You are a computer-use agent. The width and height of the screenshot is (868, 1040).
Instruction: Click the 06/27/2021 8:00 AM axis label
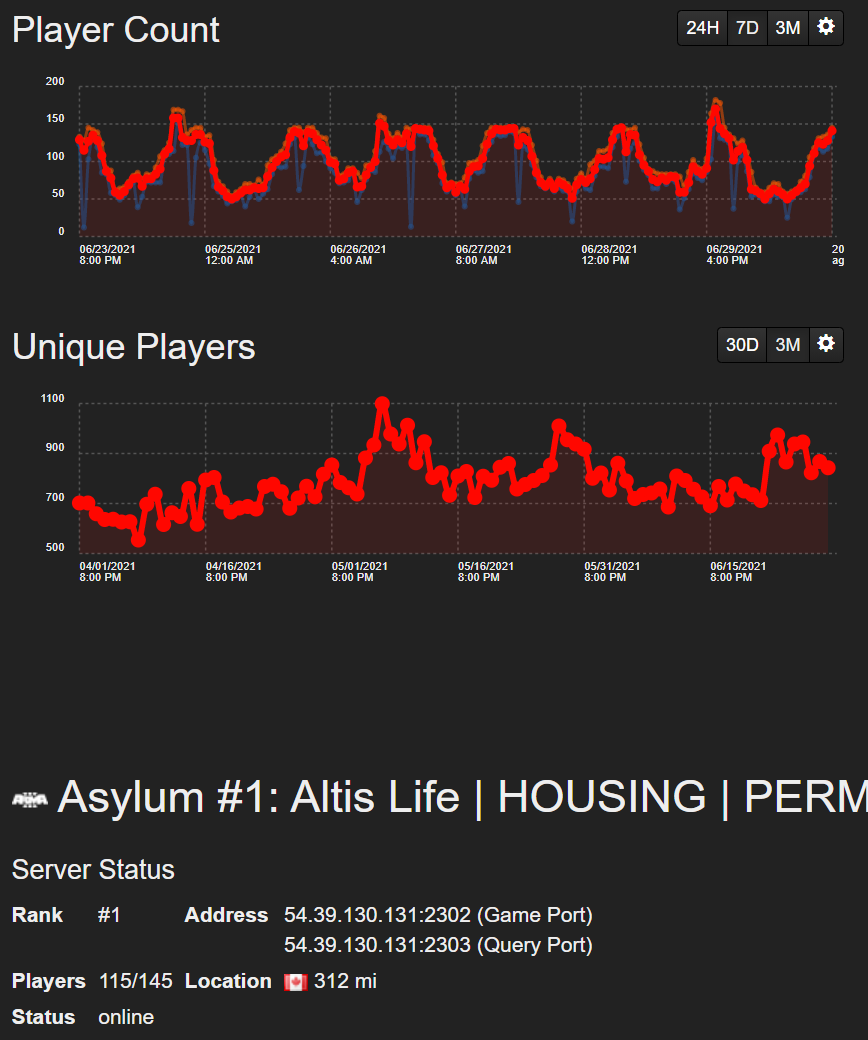coord(483,255)
